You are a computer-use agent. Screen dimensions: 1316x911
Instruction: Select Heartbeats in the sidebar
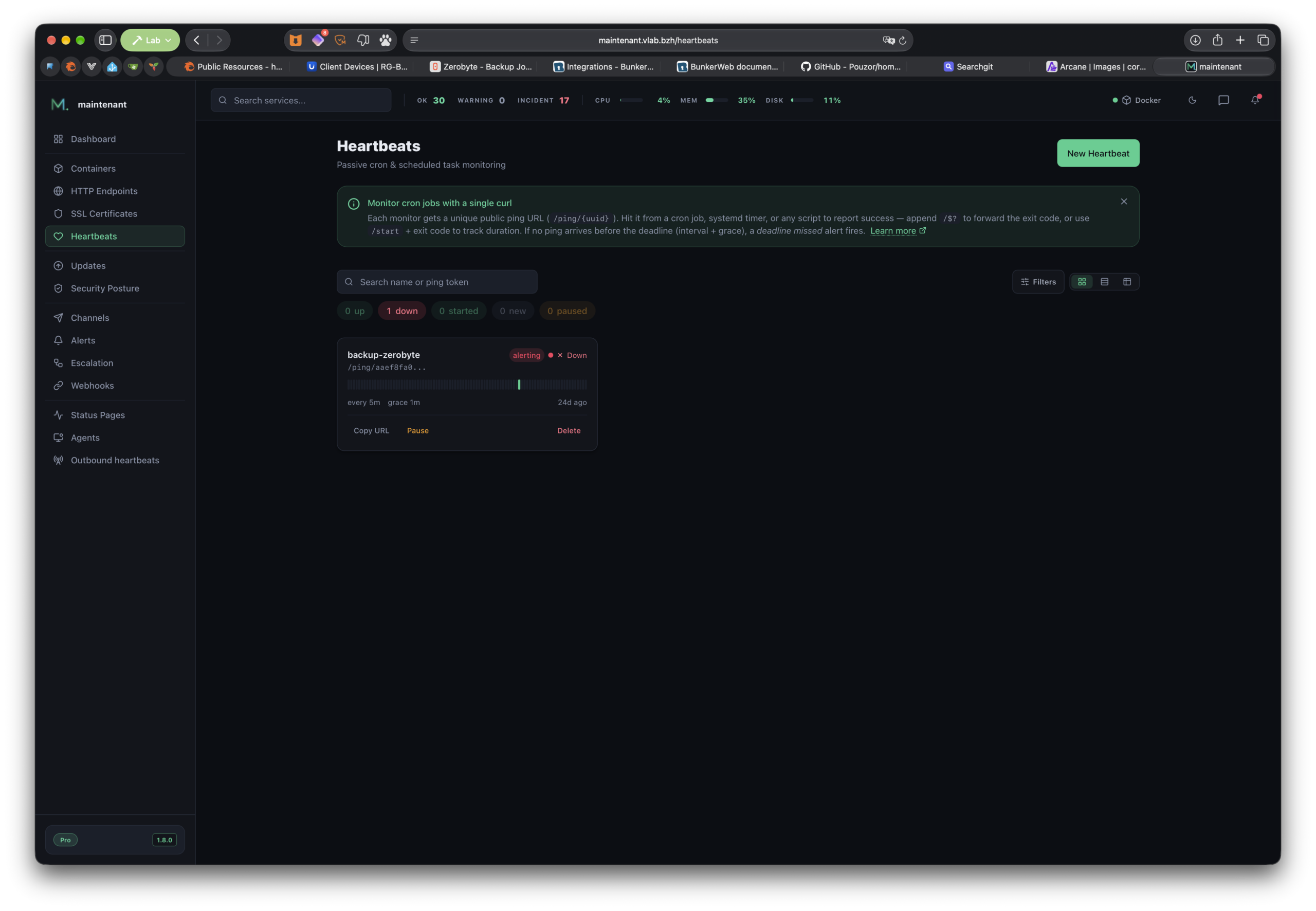coord(115,236)
